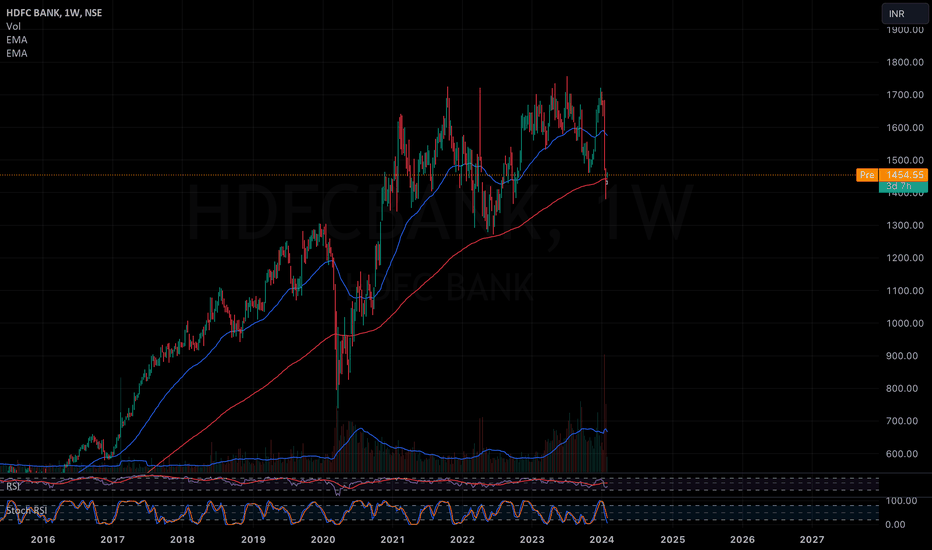Click the 1200.00 price axis value
The image size is (932, 550).
(905, 258)
